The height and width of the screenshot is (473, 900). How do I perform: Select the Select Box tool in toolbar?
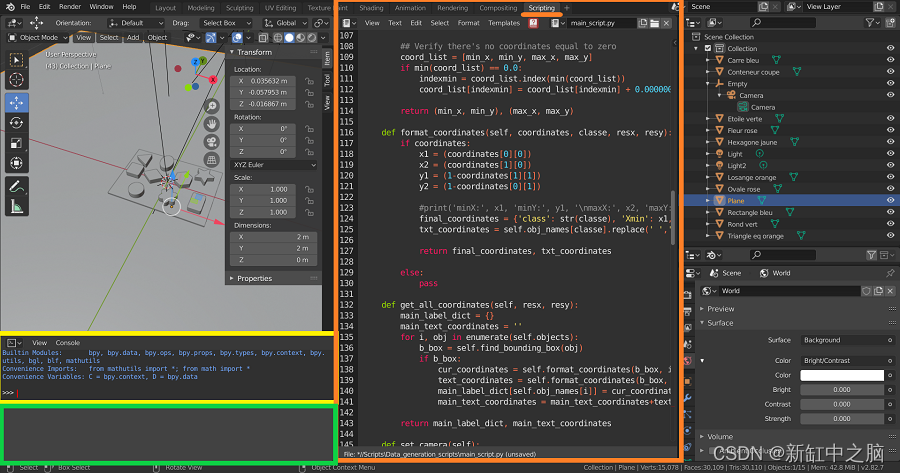point(17,60)
